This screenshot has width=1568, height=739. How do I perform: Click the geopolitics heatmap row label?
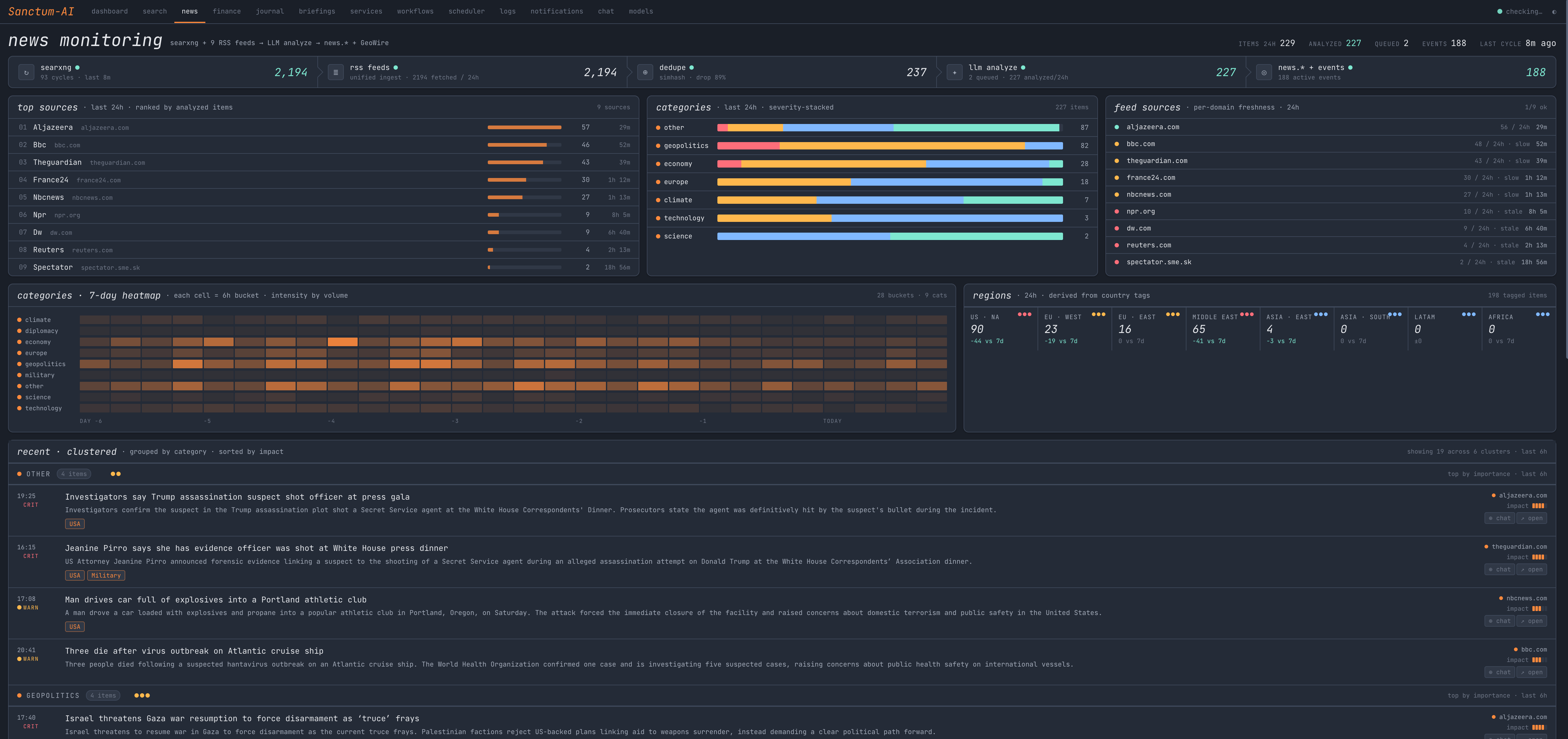(x=45, y=365)
